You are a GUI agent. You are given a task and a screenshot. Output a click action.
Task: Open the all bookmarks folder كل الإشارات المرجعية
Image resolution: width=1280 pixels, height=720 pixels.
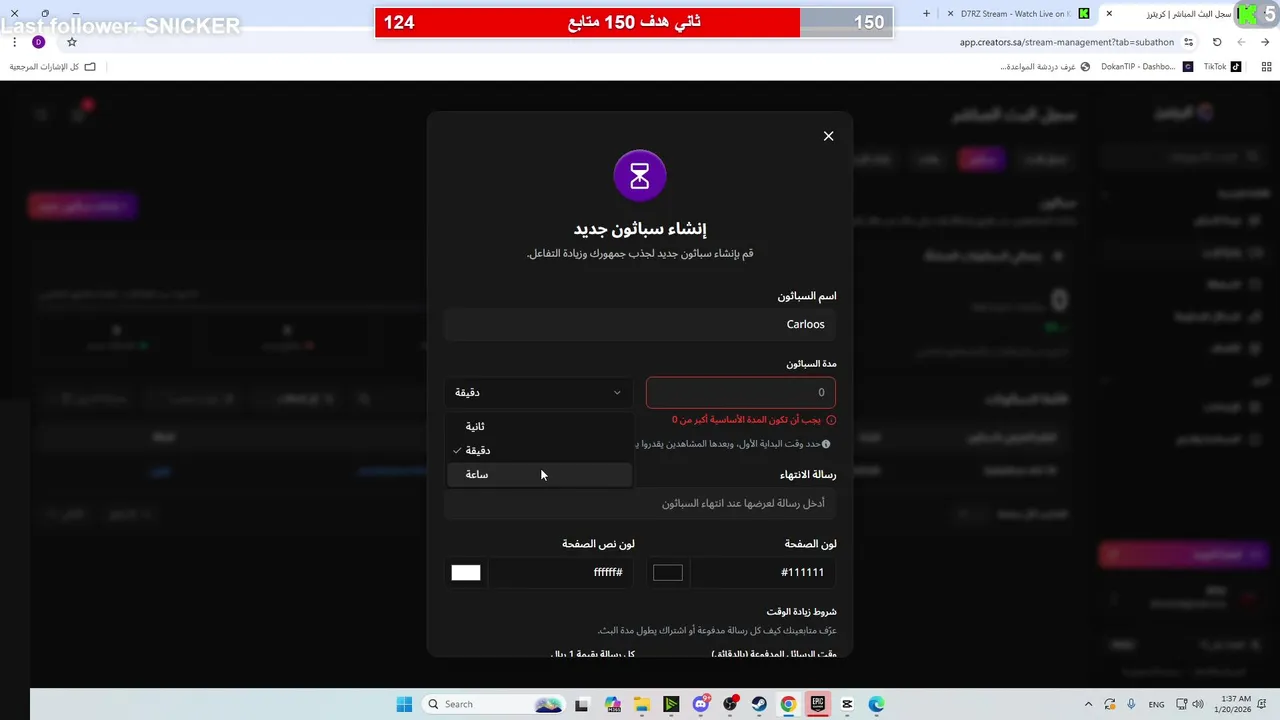tap(52, 67)
